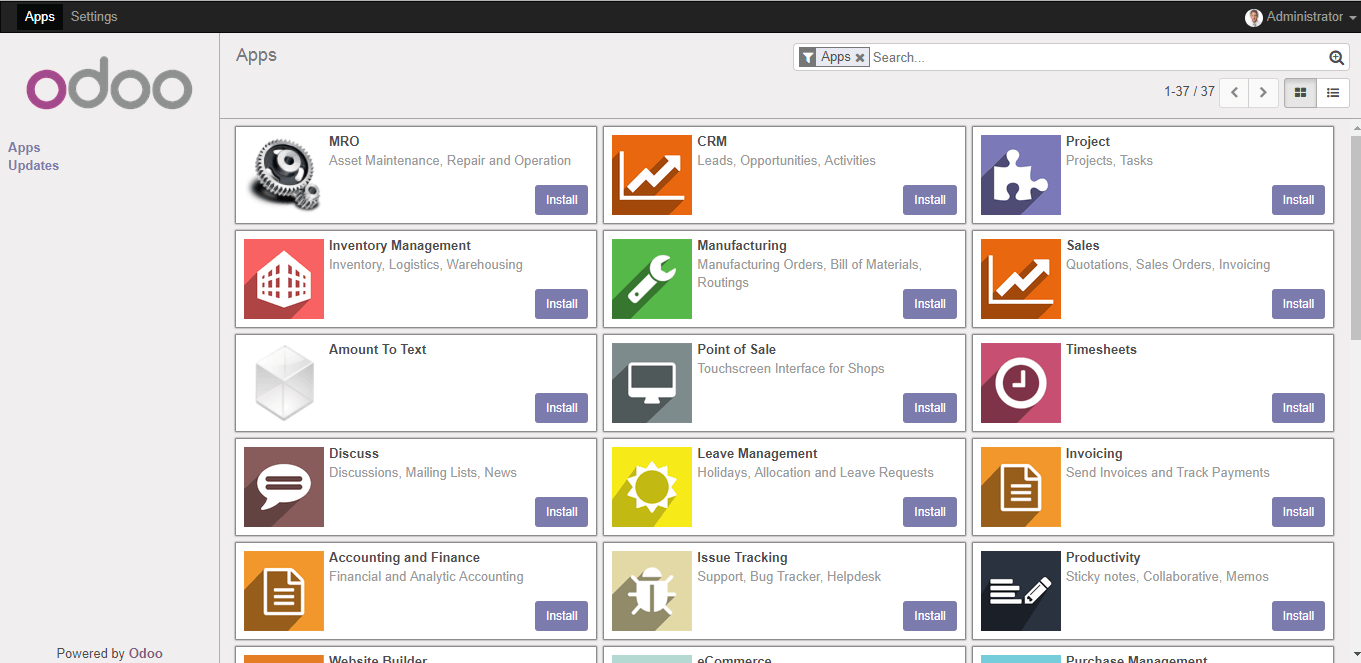Open the Inventory Management warehouse icon
The width and height of the screenshot is (1361, 663).
pos(284,279)
